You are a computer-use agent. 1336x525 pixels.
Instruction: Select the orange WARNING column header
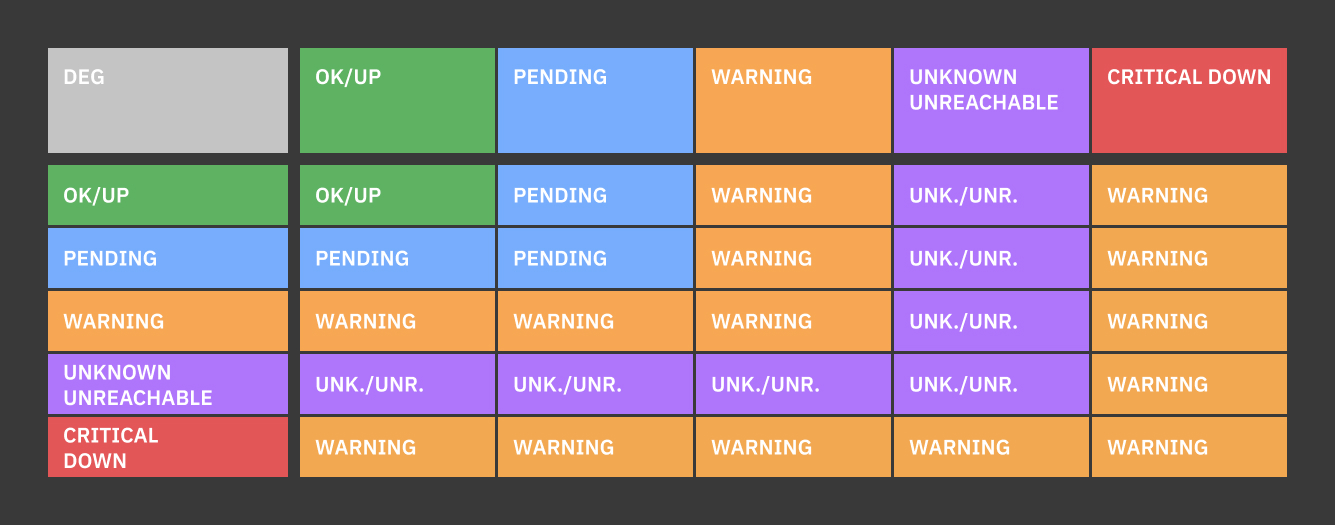pos(793,100)
